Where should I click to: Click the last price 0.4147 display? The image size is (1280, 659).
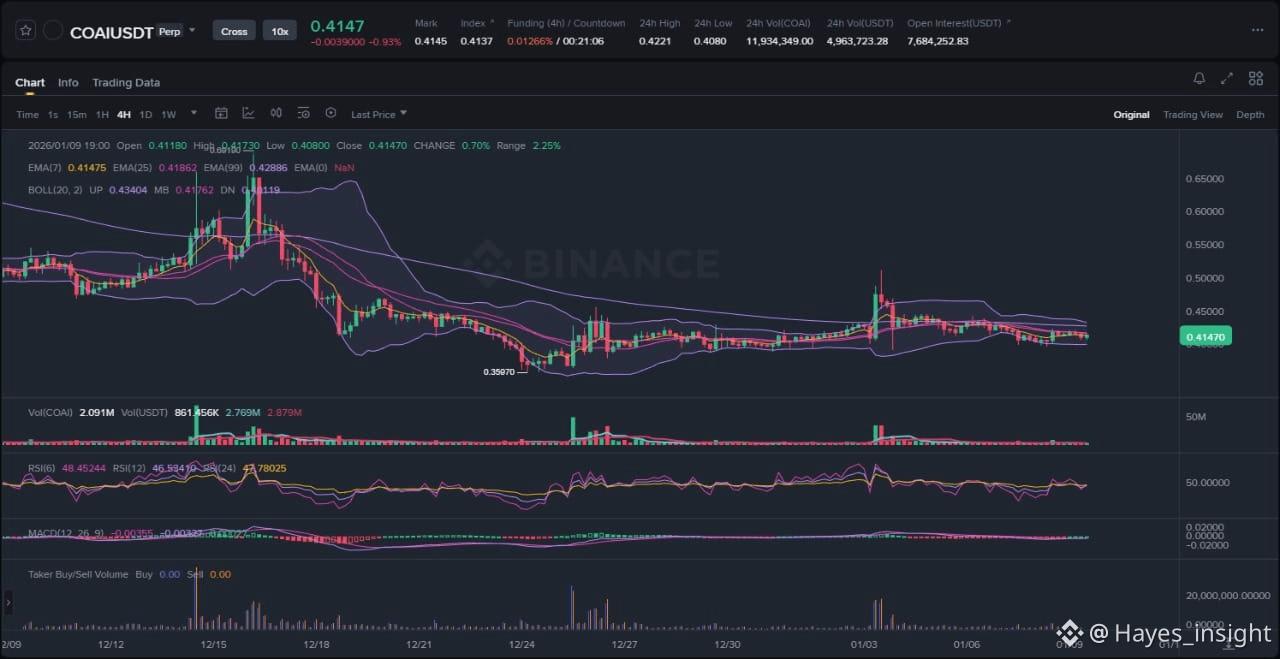click(x=337, y=26)
